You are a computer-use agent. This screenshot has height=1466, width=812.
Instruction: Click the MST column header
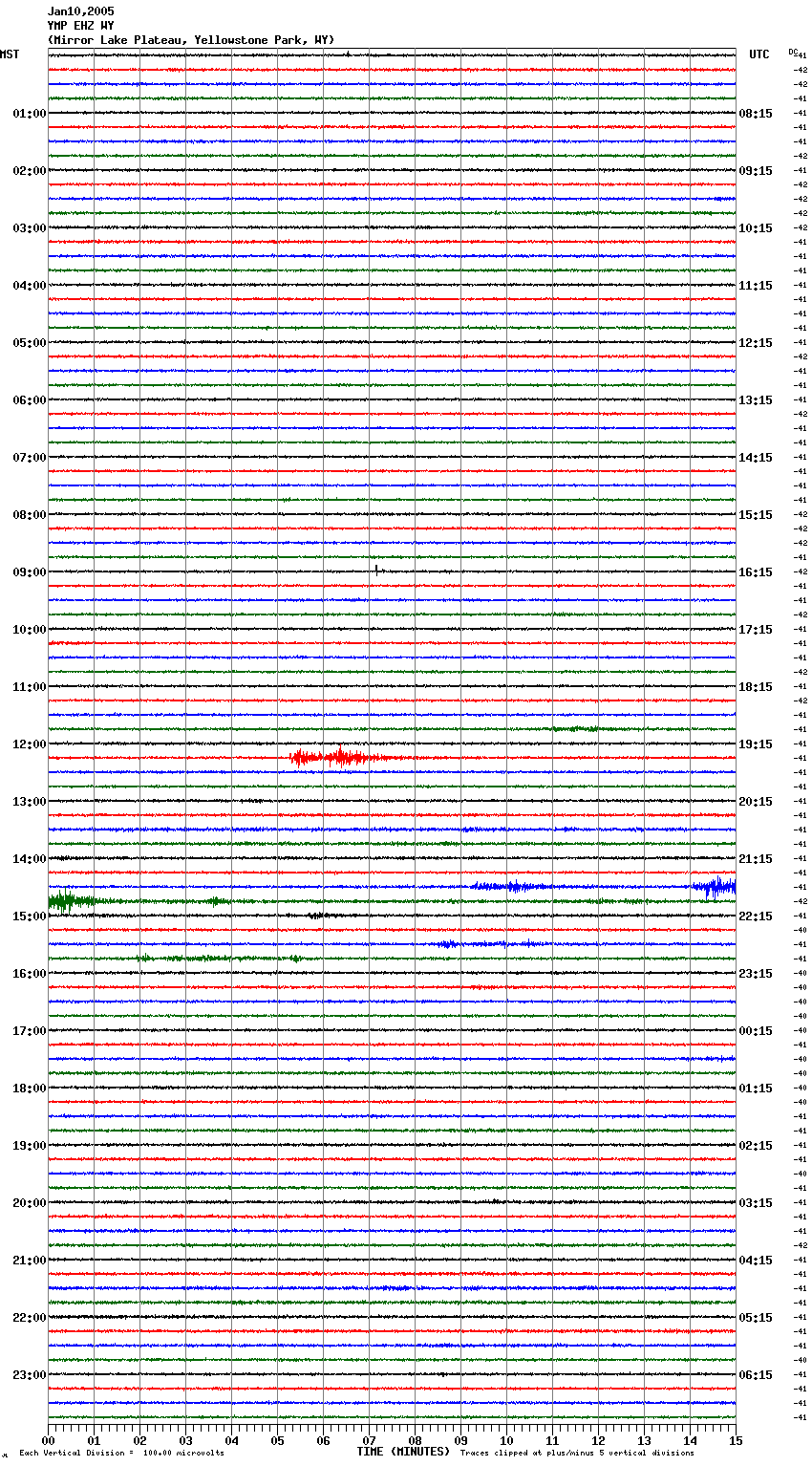tap(10, 54)
